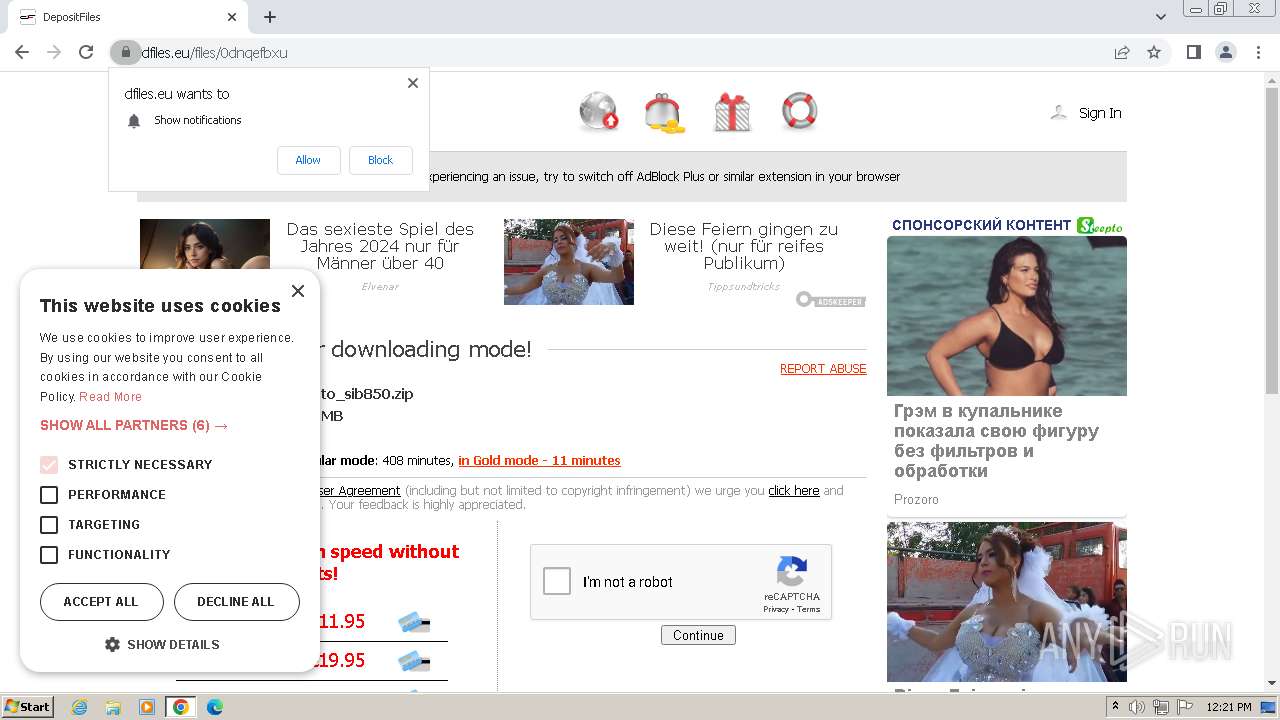This screenshot has width=1280, height=720.
Task: Open the User Agreement link
Action: (359, 491)
